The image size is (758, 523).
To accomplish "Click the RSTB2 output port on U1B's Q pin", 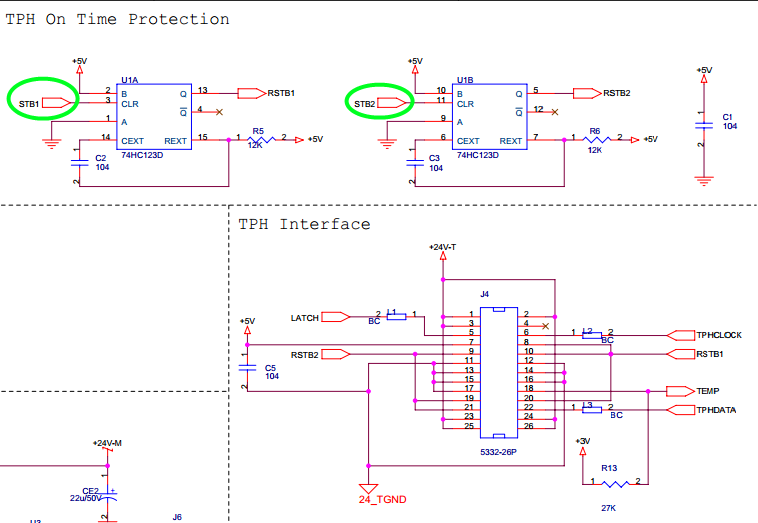I will coord(587,93).
